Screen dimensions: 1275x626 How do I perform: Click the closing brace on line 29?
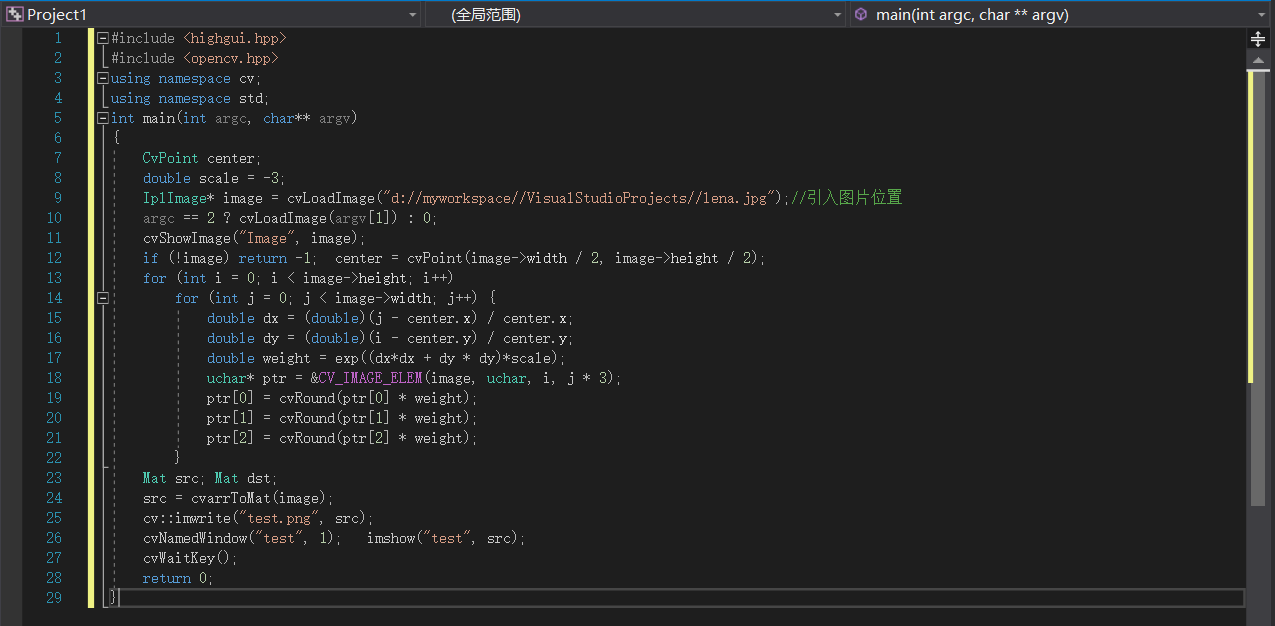[114, 598]
